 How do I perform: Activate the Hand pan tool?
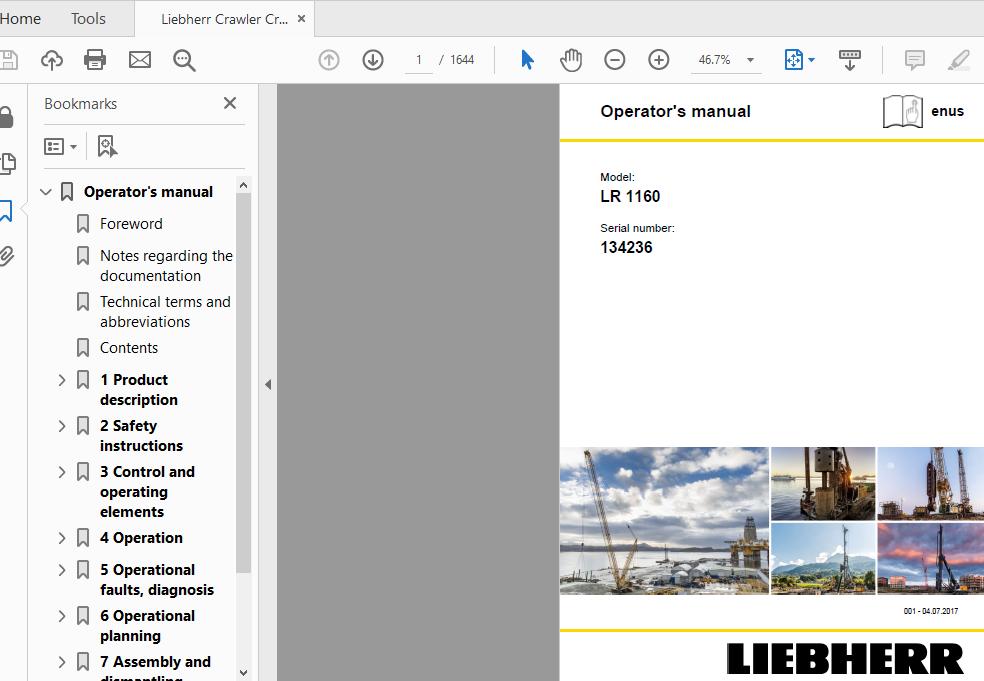[570, 60]
